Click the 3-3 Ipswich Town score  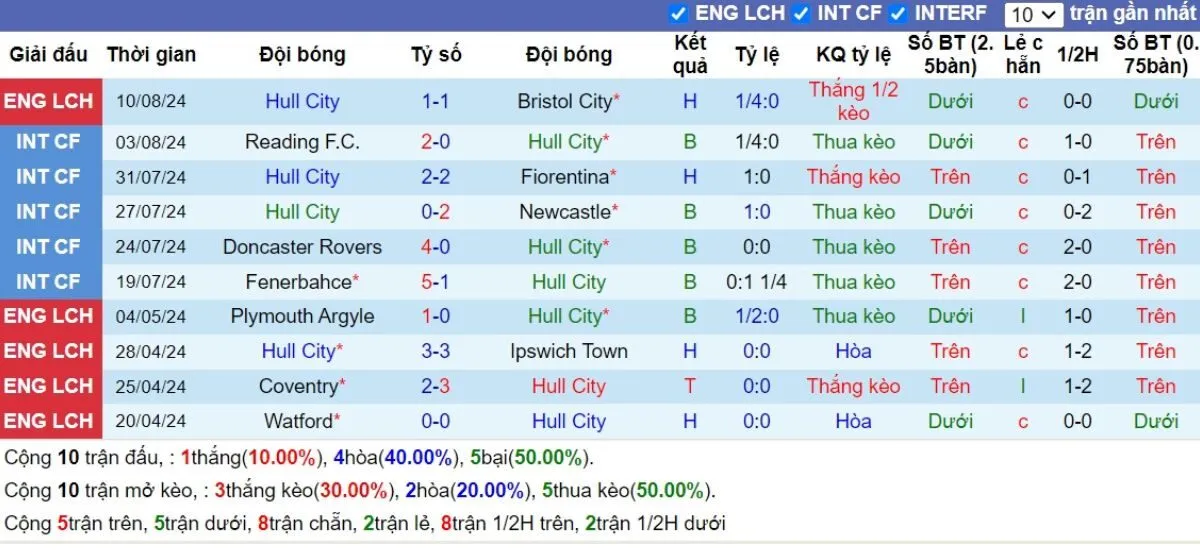436,351
